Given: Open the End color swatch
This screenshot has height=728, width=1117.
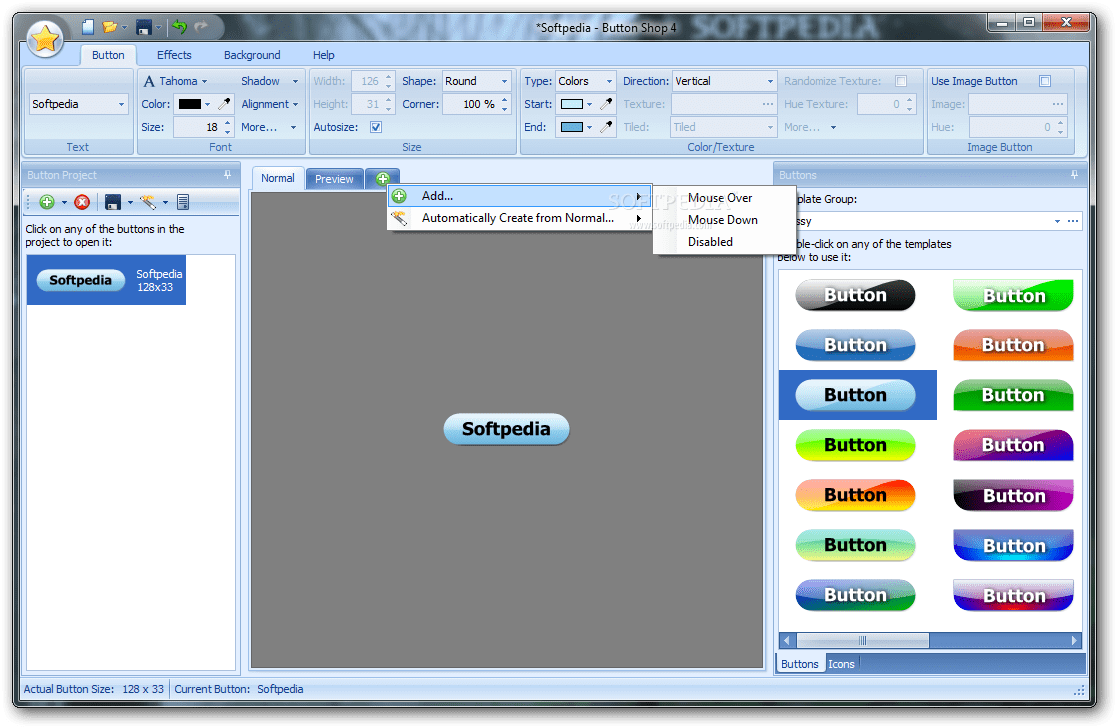Looking at the screenshot, I should [x=576, y=127].
